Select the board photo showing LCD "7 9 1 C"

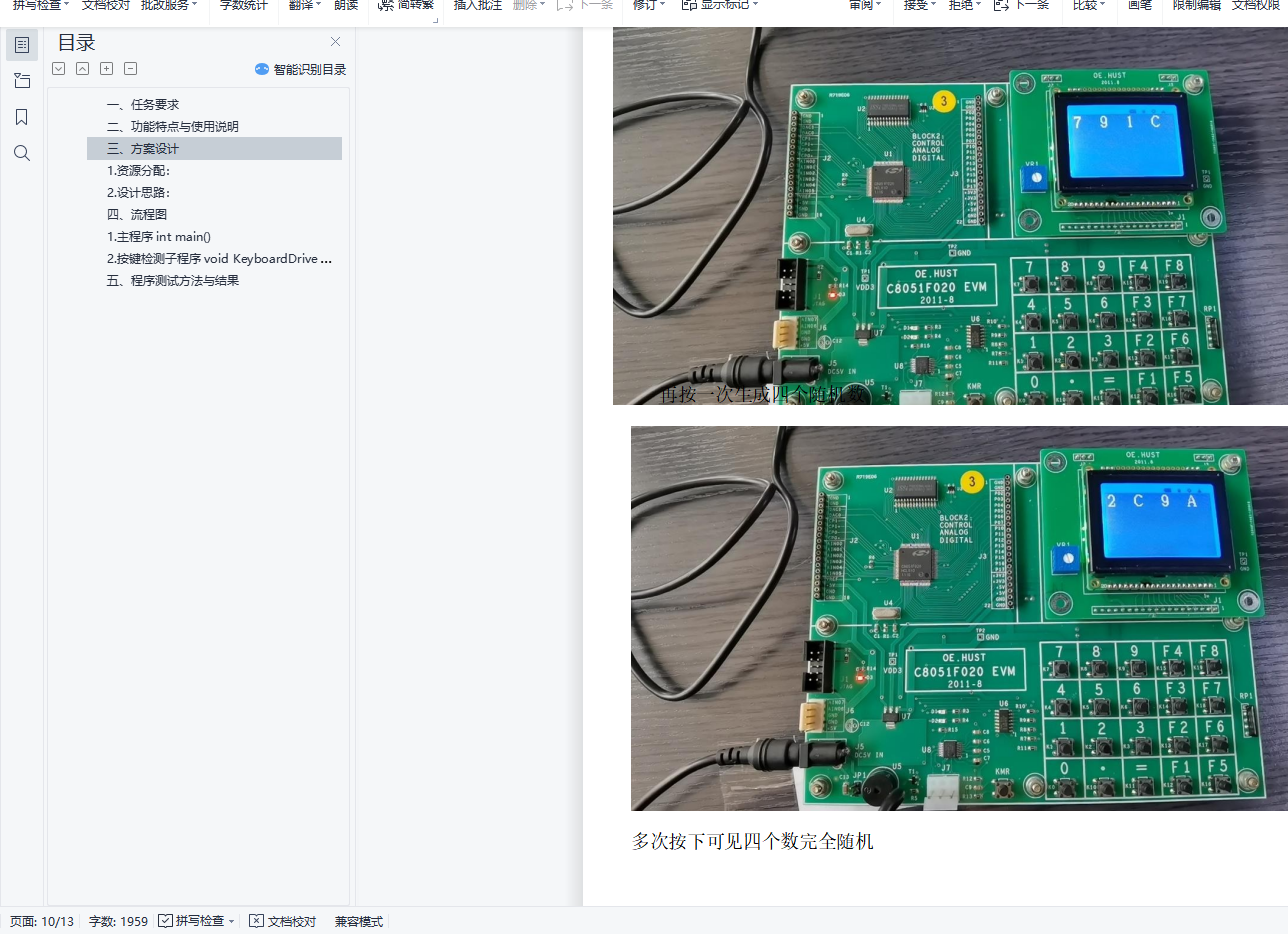tap(950, 216)
